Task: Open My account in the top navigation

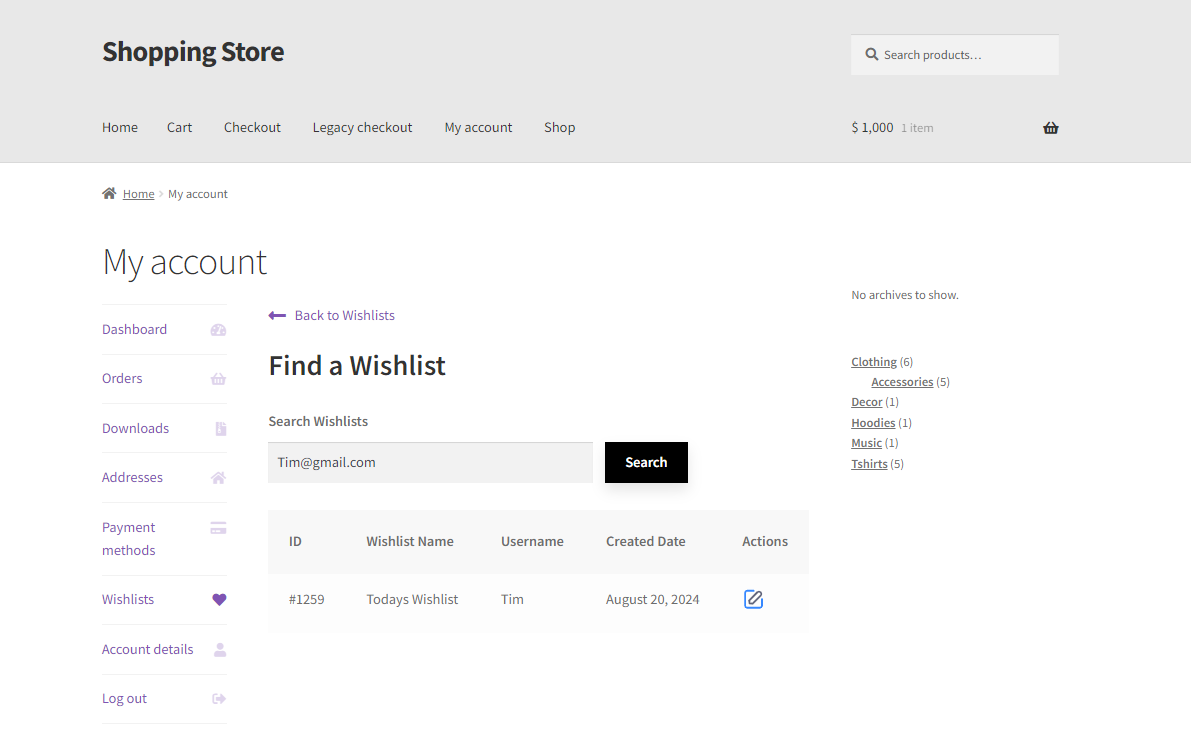Action: point(479,128)
